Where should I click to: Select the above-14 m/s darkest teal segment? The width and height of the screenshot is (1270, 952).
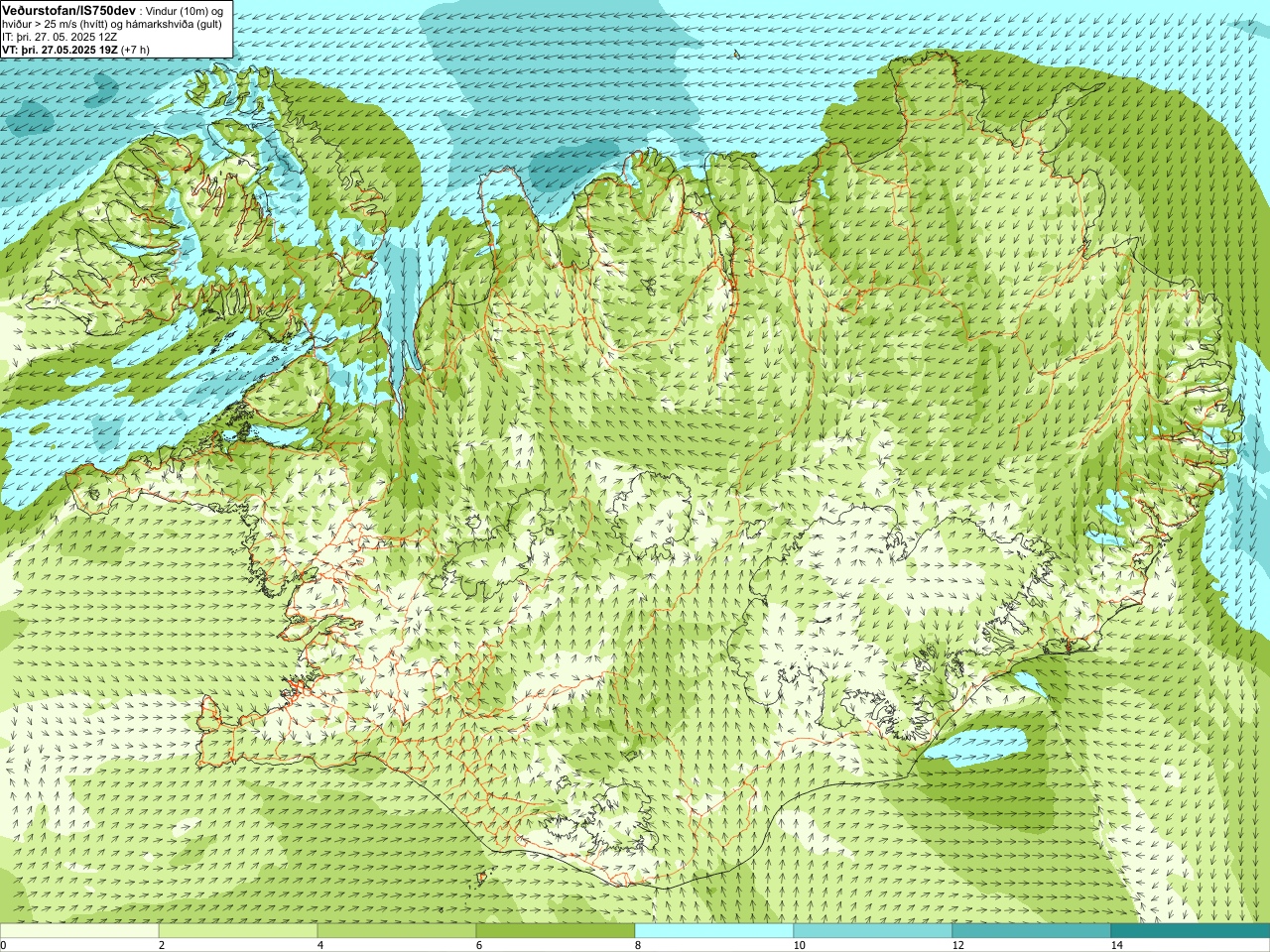click(x=1191, y=930)
